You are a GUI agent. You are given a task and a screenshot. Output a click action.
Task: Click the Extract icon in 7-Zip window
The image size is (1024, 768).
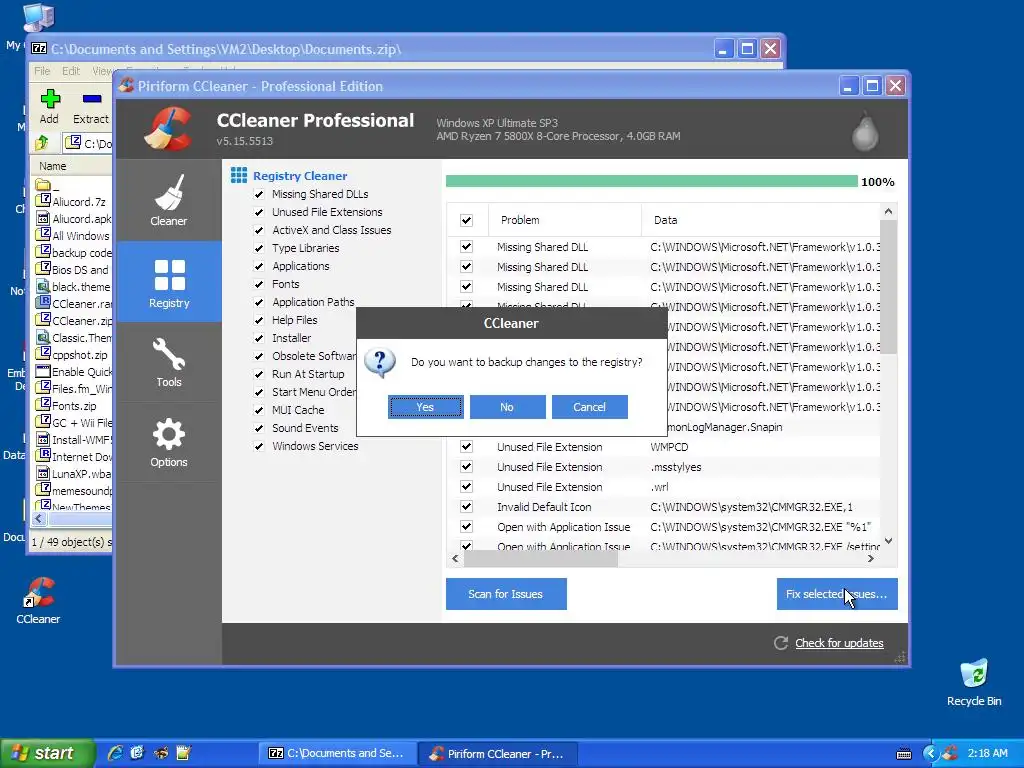tap(92, 99)
